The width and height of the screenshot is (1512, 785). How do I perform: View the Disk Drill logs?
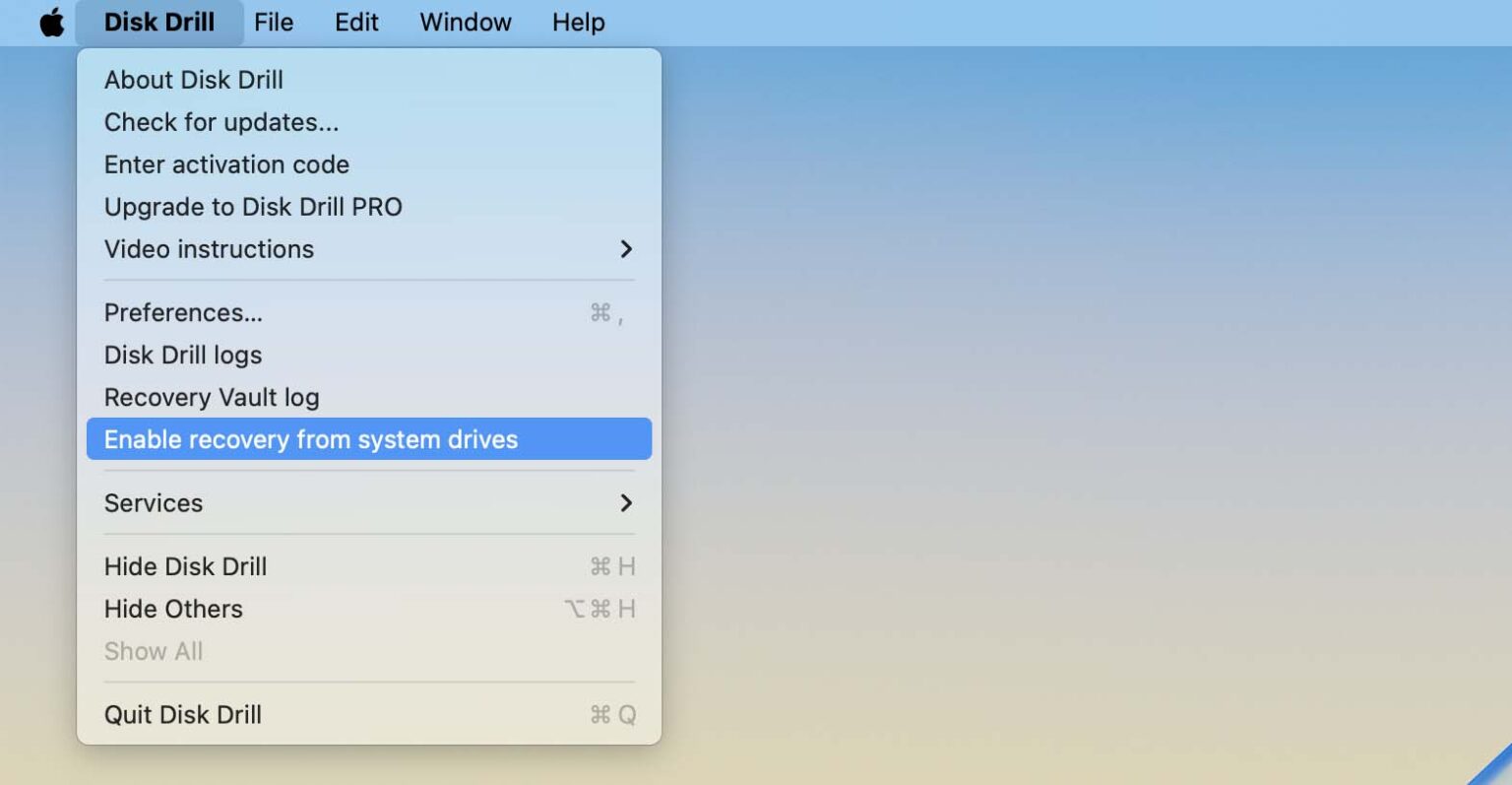pyautogui.click(x=183, y=355)
